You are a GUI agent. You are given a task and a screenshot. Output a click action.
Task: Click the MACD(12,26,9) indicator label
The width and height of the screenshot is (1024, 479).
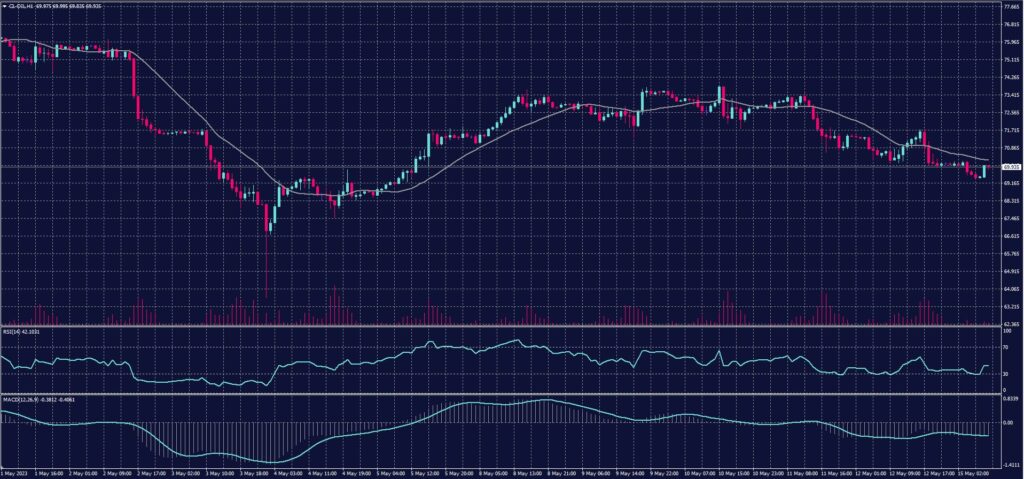(x=20, y=400)
